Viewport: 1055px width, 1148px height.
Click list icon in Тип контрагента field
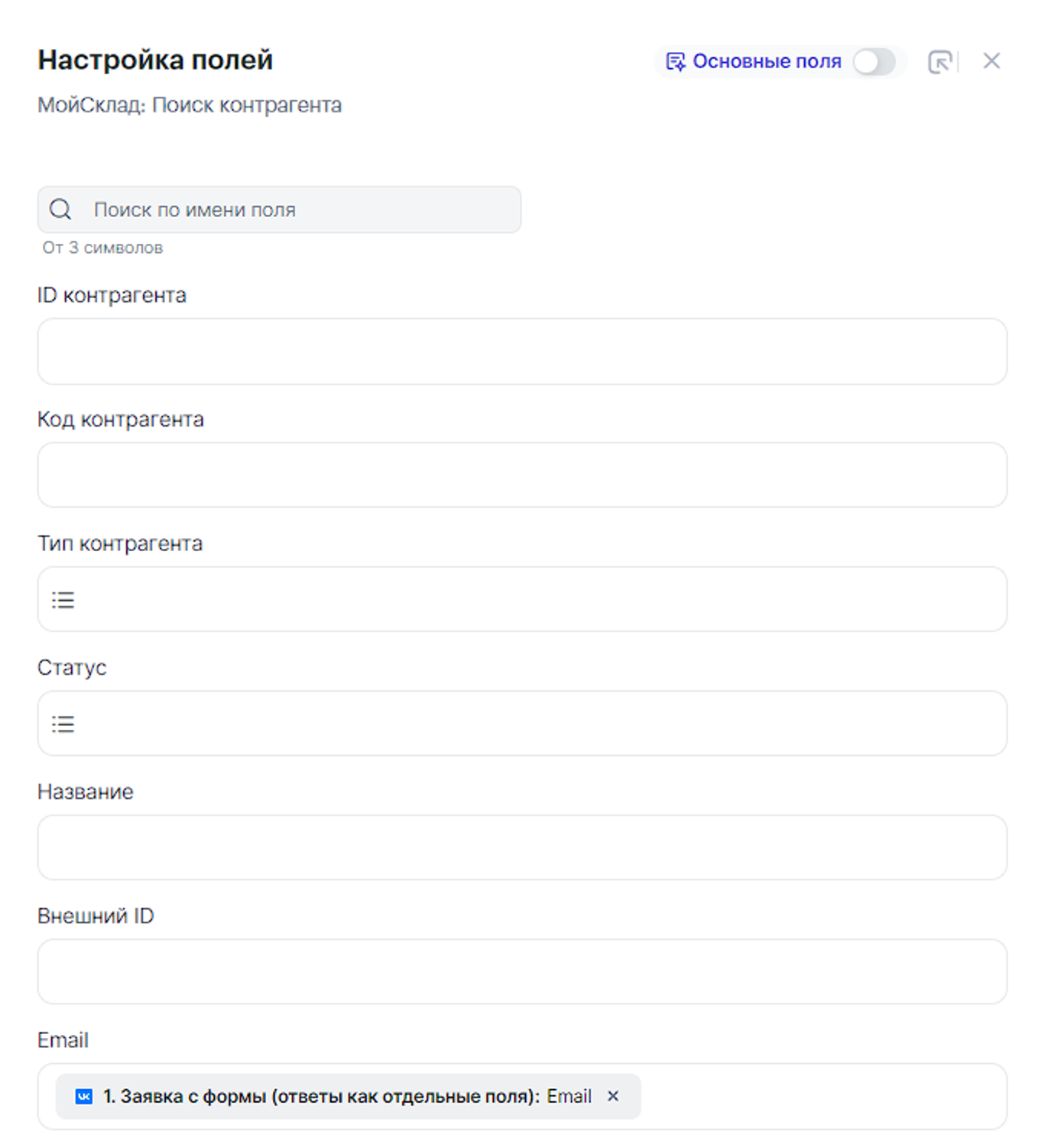click(x=63, y=600)
